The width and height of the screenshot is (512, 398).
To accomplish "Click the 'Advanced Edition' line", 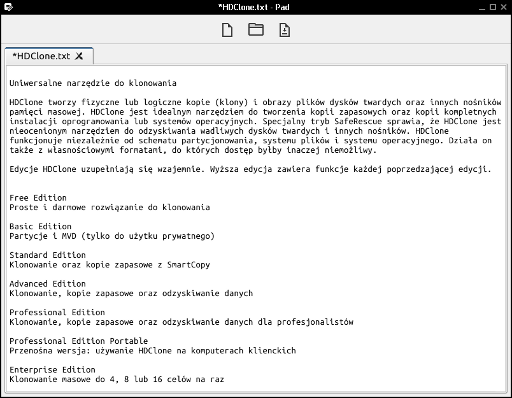I will coord(47,284).
